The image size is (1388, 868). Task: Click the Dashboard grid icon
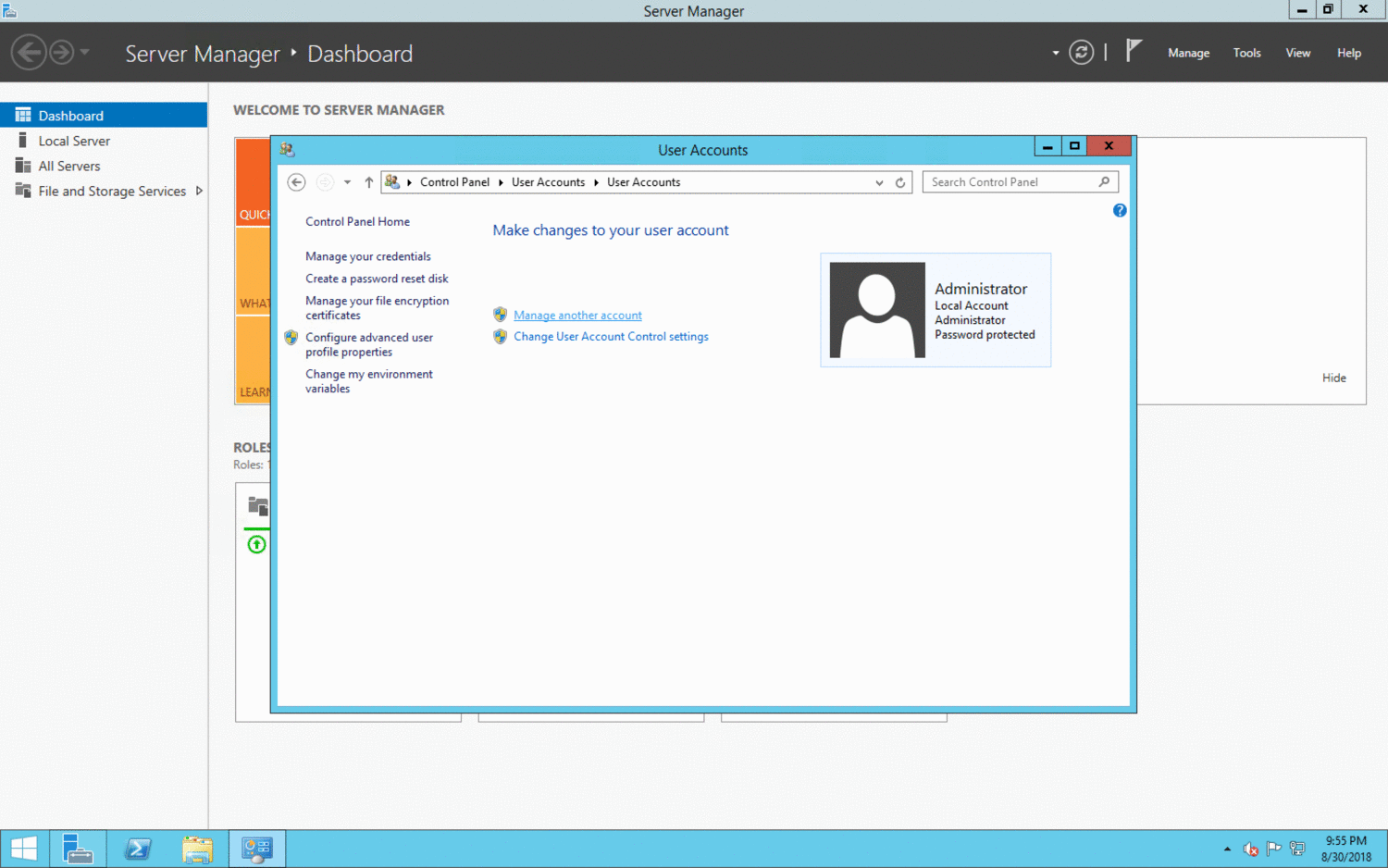click(23, 115)
